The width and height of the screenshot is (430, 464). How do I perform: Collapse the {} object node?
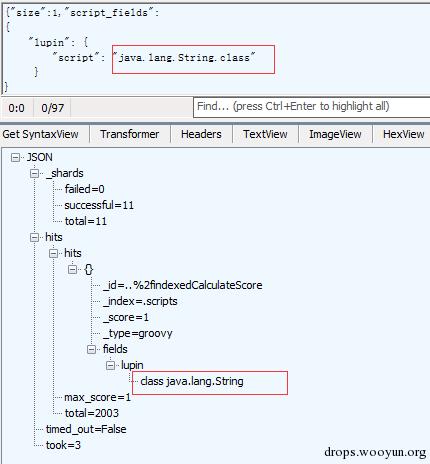(72, 269)
